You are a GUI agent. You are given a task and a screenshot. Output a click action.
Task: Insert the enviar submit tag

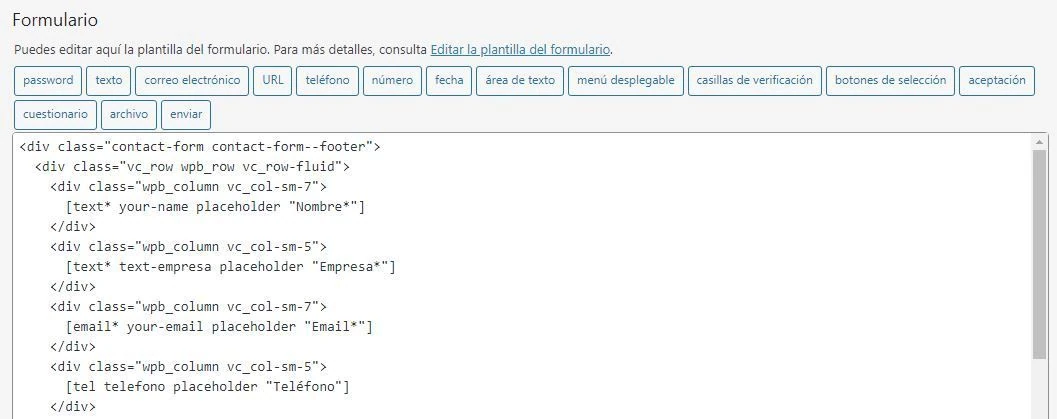click(186, 115)
